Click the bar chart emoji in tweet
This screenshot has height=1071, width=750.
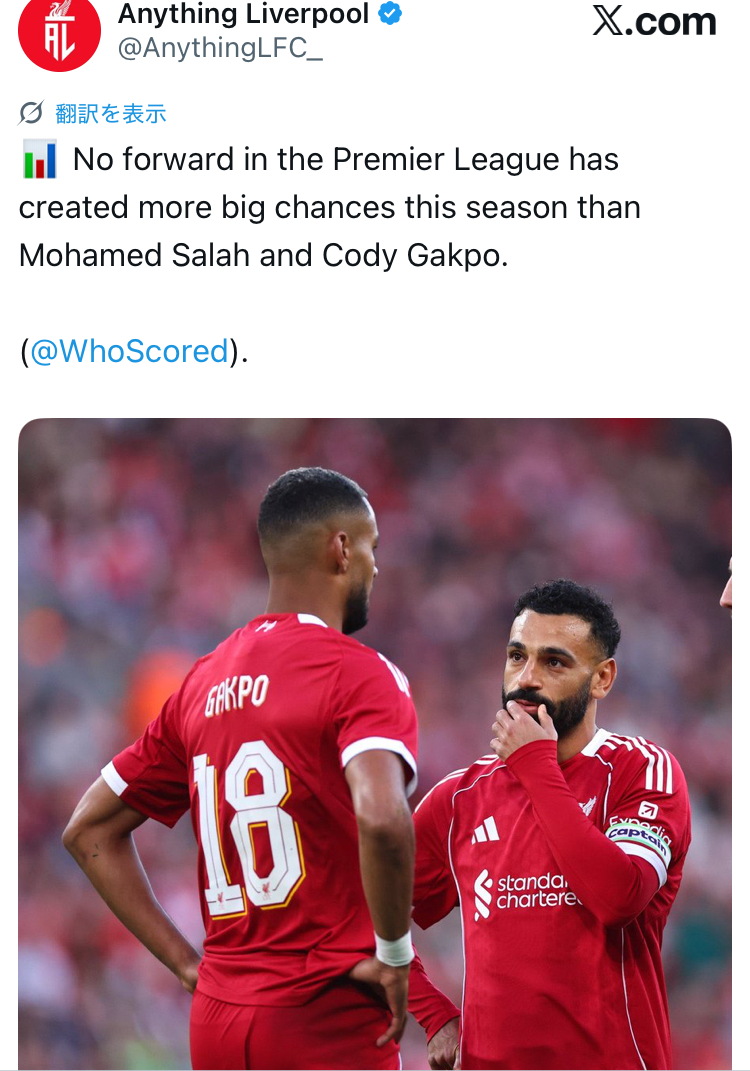coord(40,159)
